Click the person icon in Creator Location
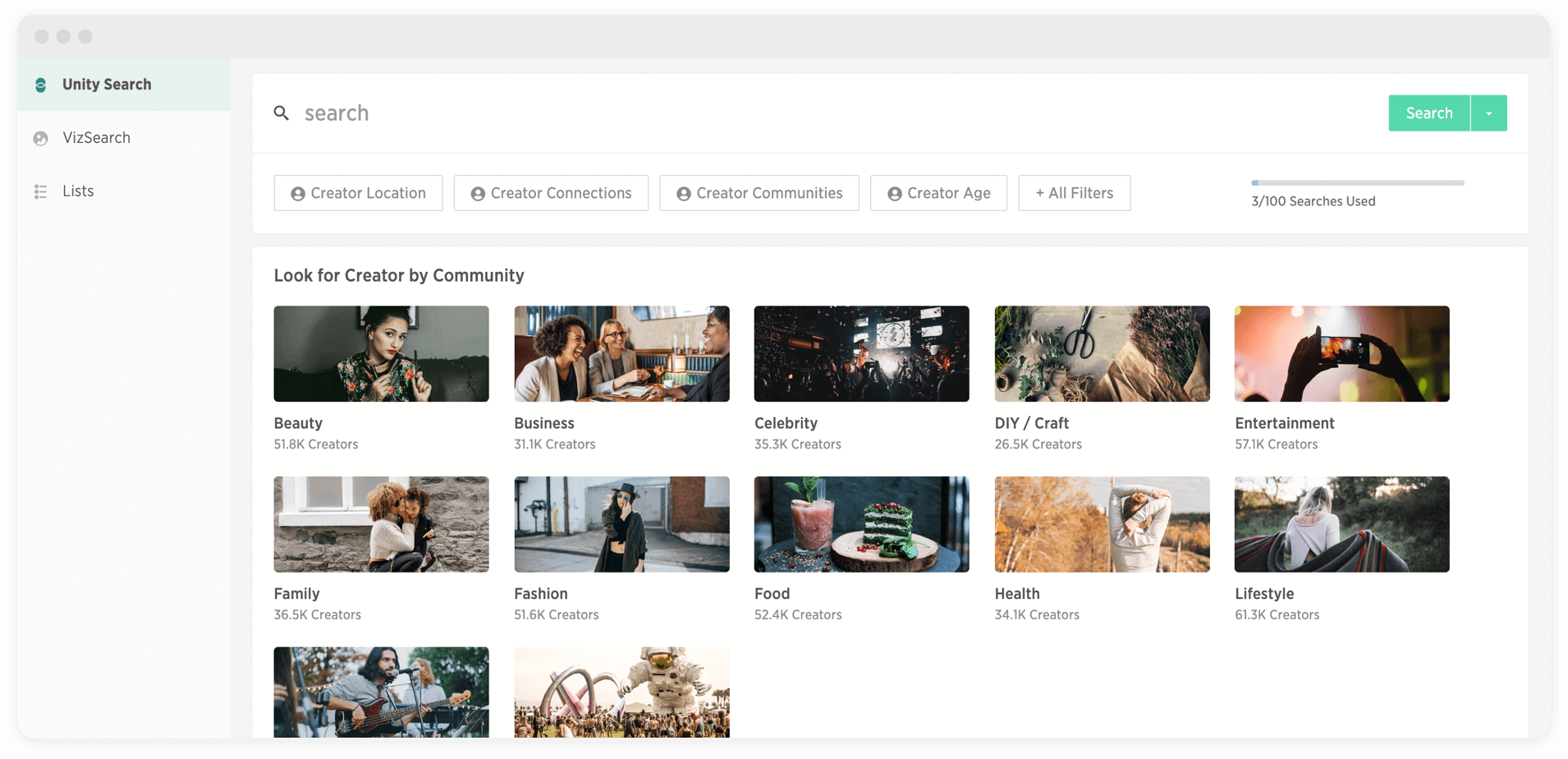The image size is (1568, 759). coord(298,194)
